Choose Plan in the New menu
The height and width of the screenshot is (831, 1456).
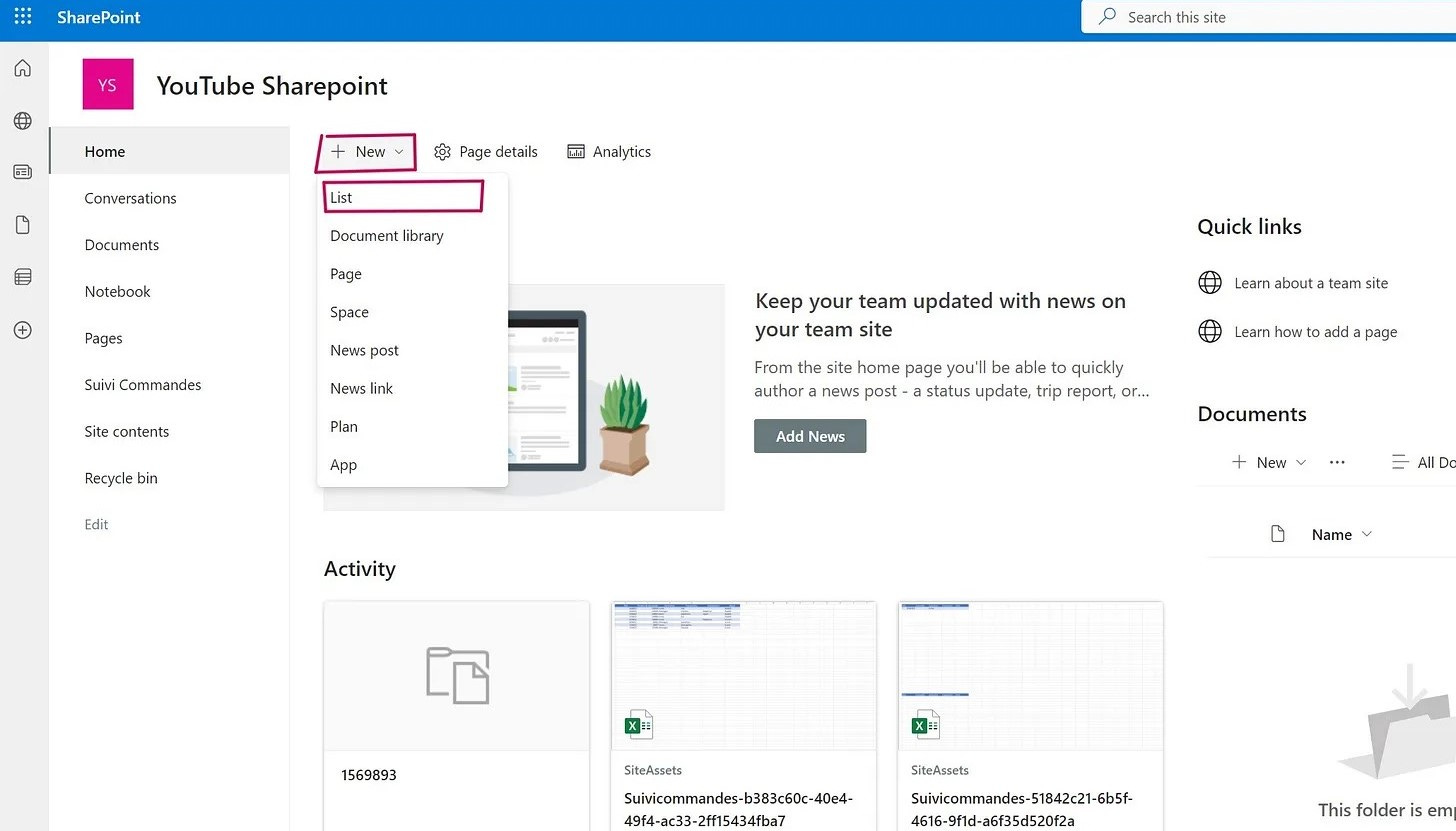pyautogui.click(x=412, y=426)
